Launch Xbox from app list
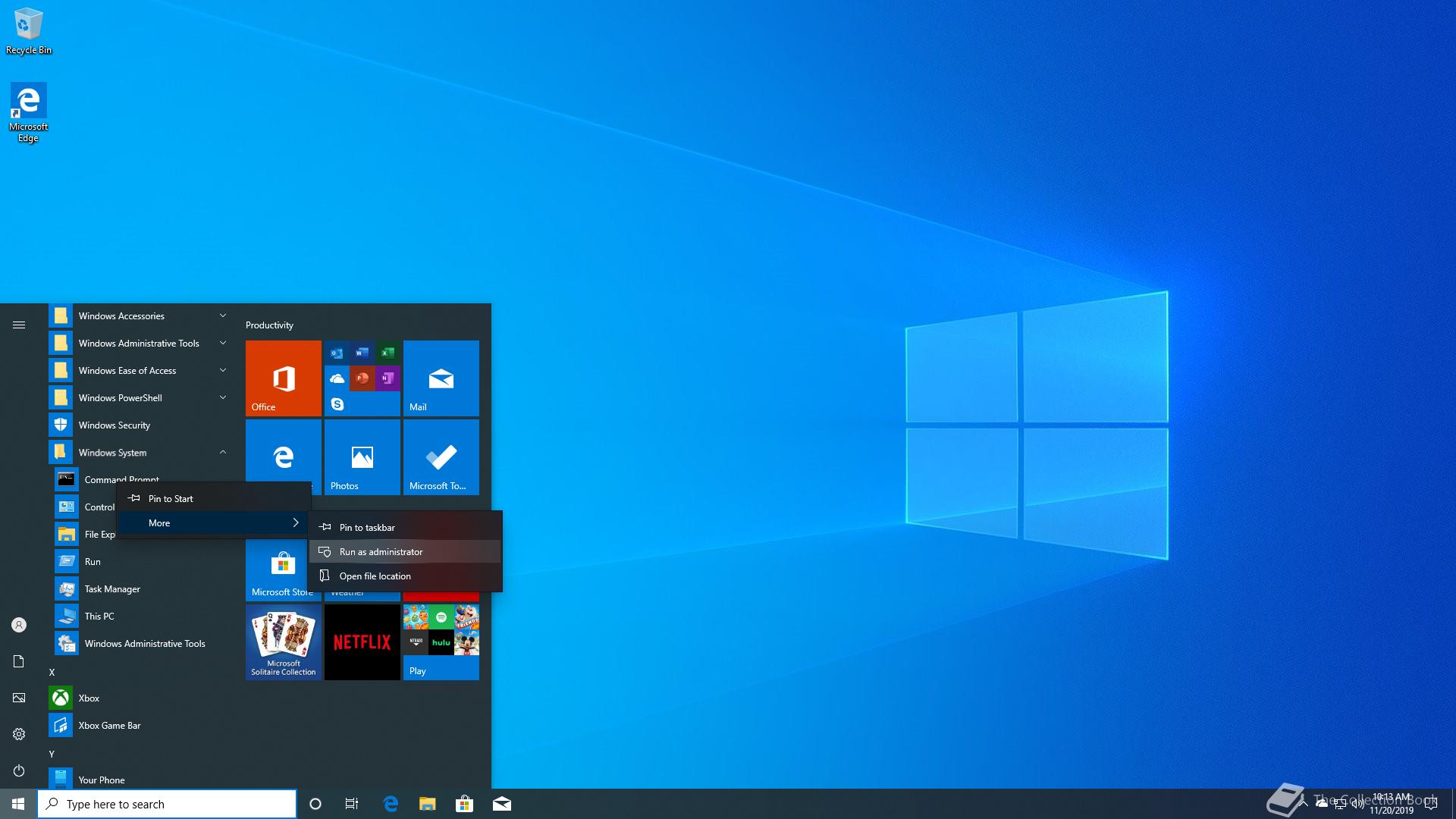Viewport: 1456px width, 819px height. pos(140,698)
